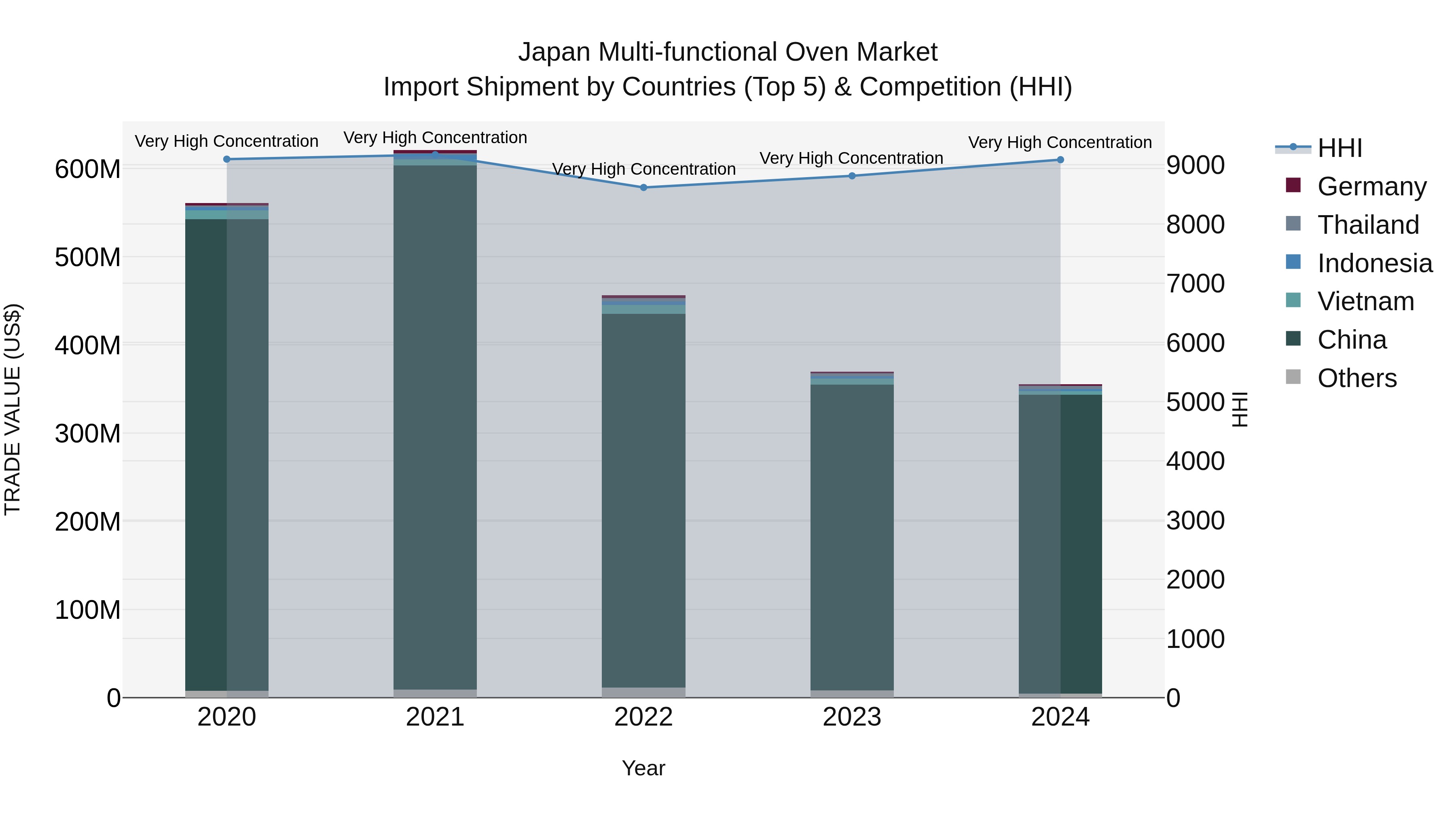Click the 5000 HHI axis tick
Screen dimensions: 1456x819
(1196, 402)
